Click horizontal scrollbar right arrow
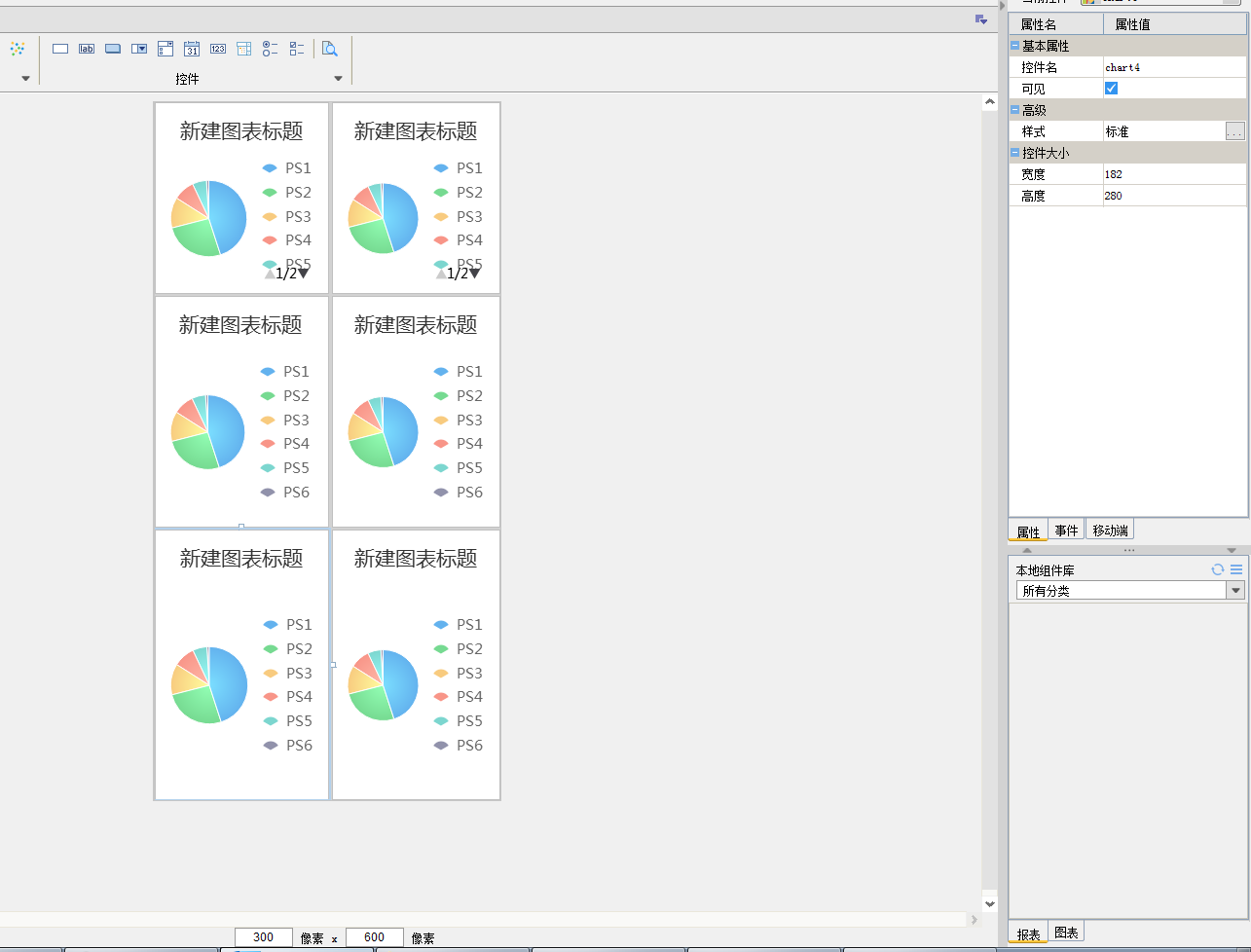1251x952 pixels. tap(974, 919)
